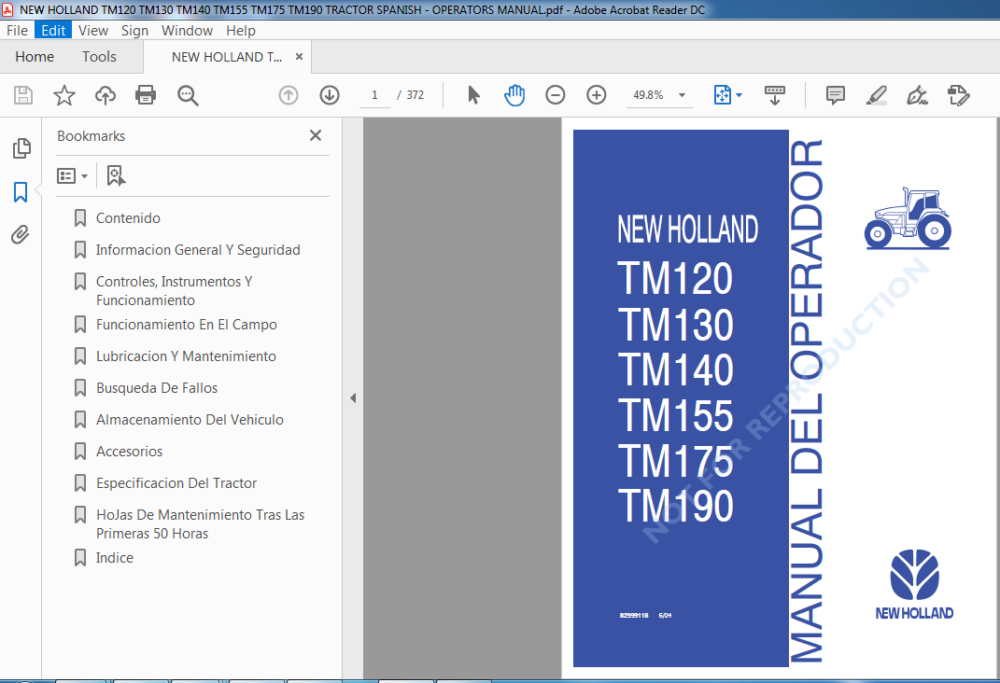Open the Almacenamiento Del Vehiculo bookmark

(x=190, y=420)
